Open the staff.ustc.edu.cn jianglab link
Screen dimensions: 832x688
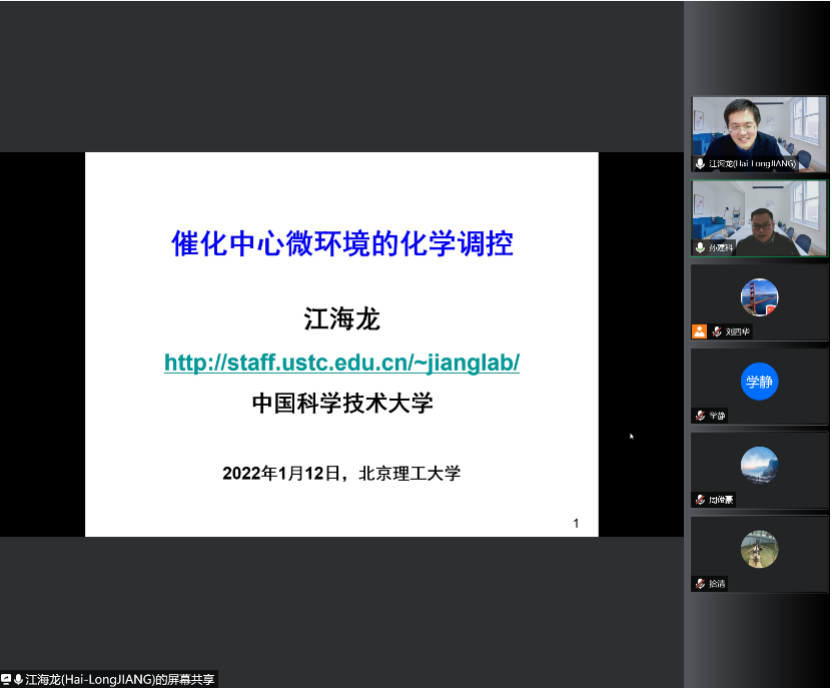point(342,363)
